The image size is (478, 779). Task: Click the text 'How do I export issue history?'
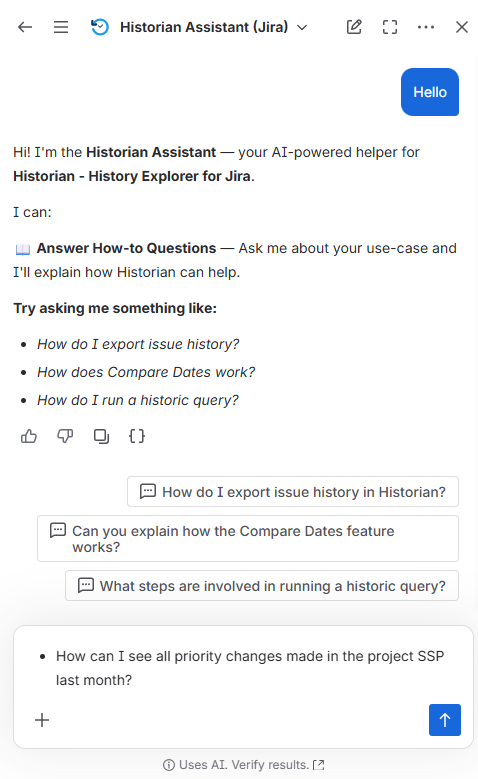pos(138,344)
